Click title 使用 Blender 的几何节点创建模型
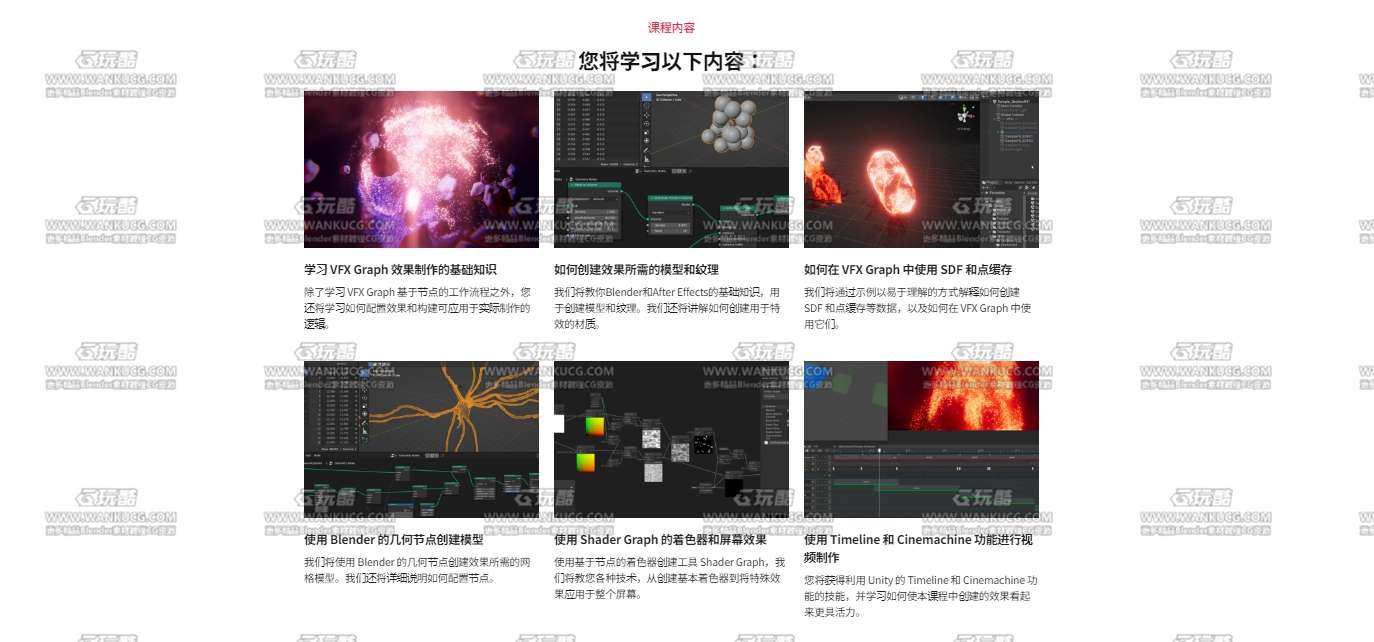This screenshot has width=1374, height=642. pos(393,540)
